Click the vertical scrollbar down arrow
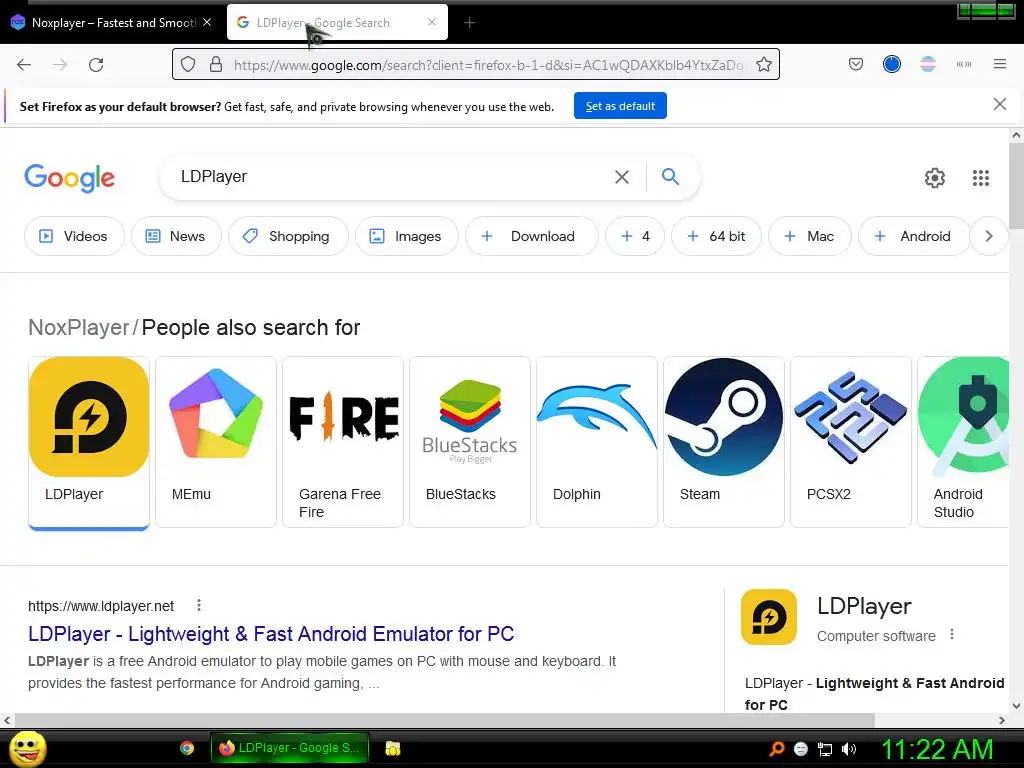Viewport: 1024px width, 768px height. coord(1016,705)
